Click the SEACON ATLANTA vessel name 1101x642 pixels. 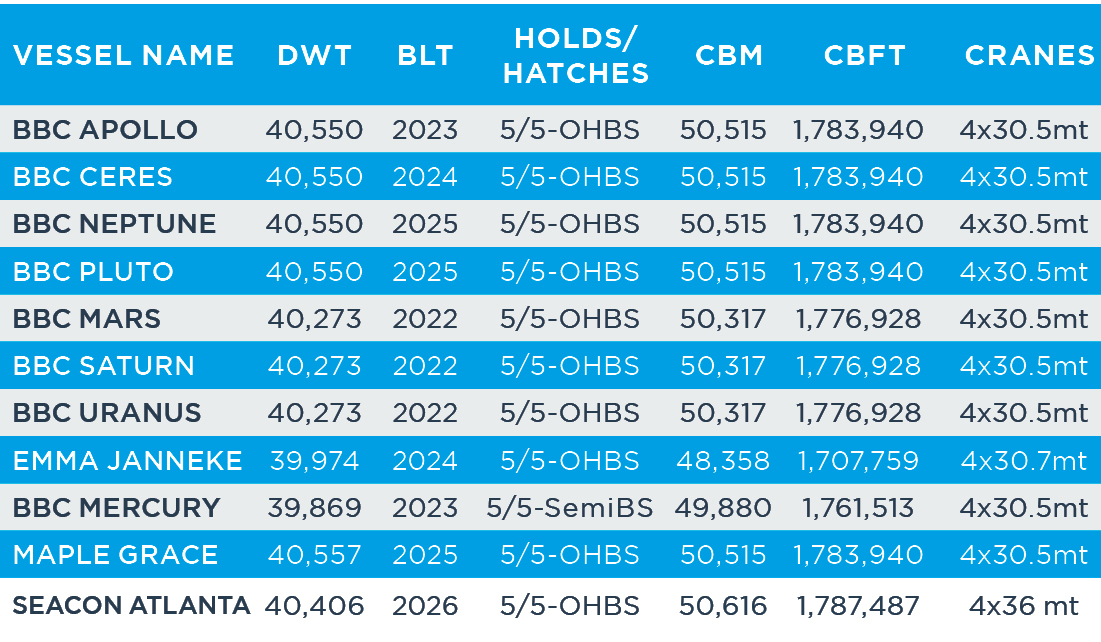coord(131,605)
